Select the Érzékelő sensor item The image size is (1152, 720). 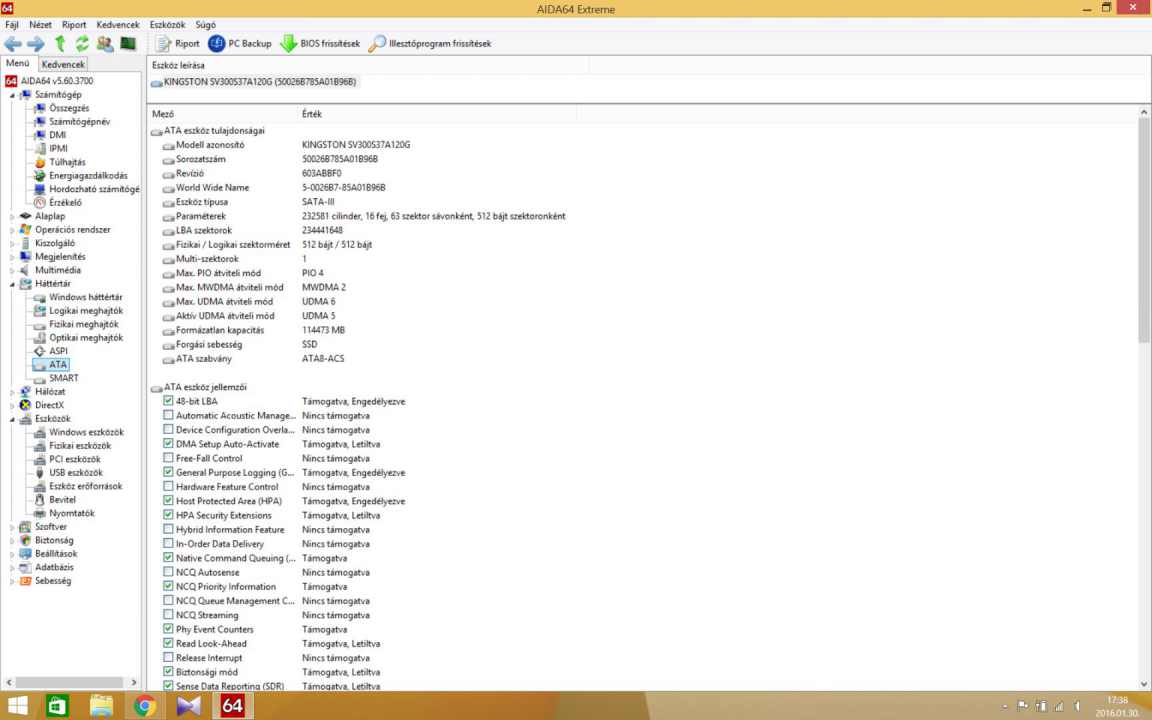pos(65,203)
